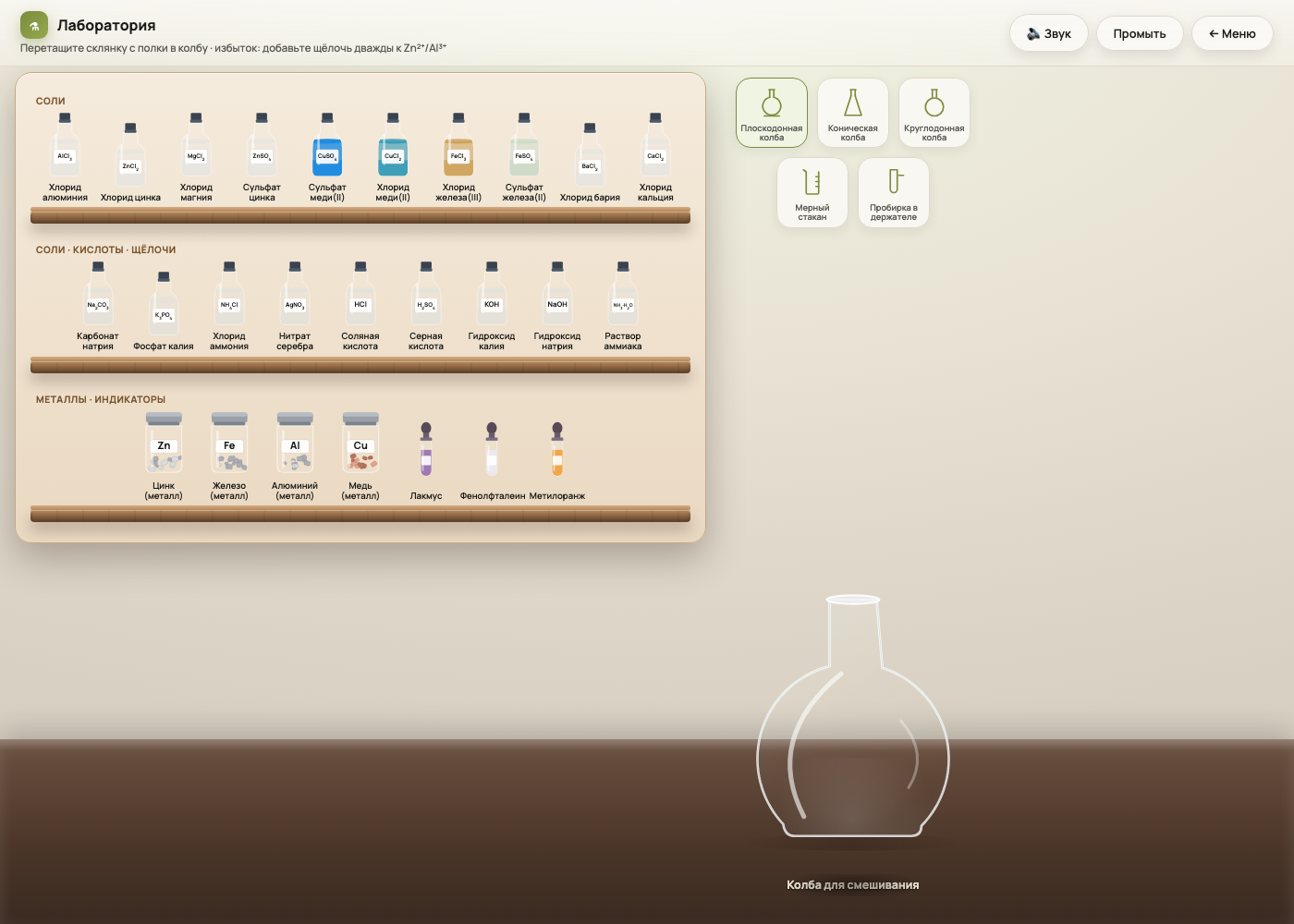This screenshot has width=1294, height=924.
Task: Choose the Zn metal jar
Action: [x=164, y=444]
